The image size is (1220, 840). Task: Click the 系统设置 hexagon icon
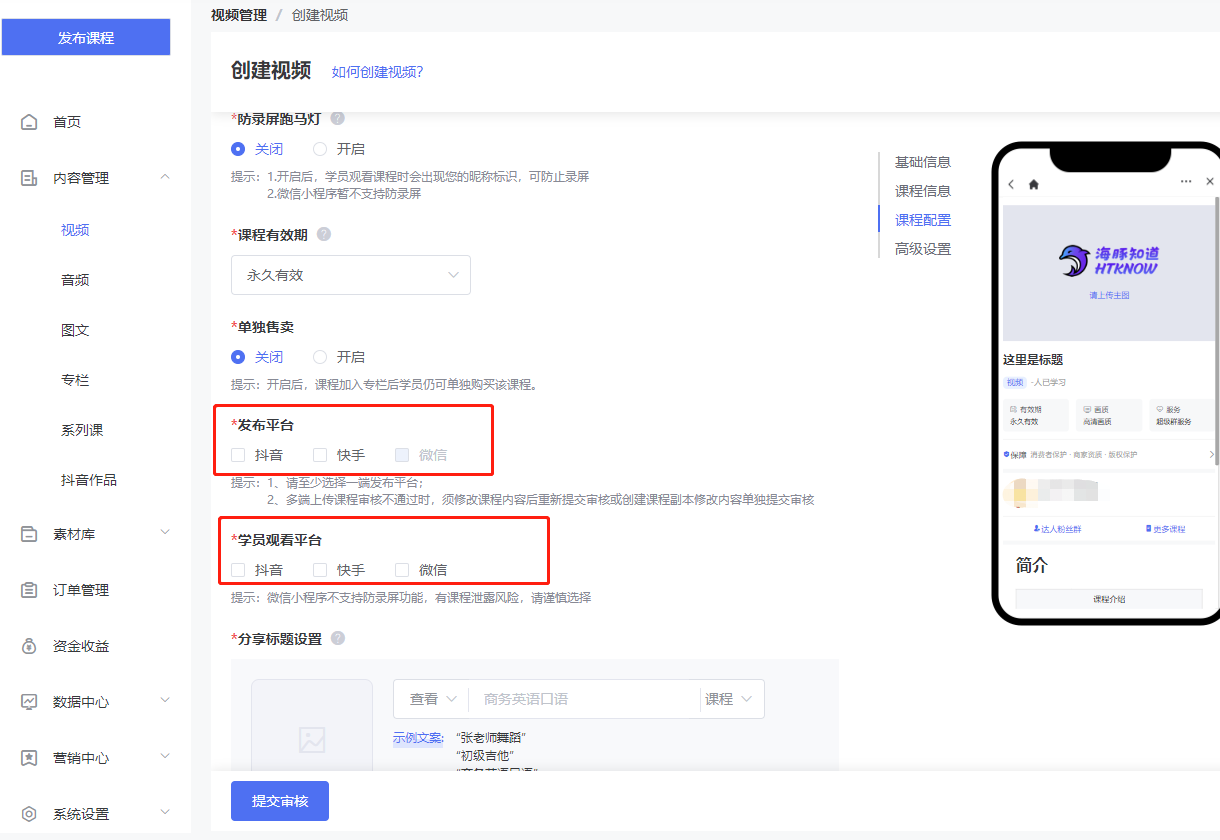29,814
